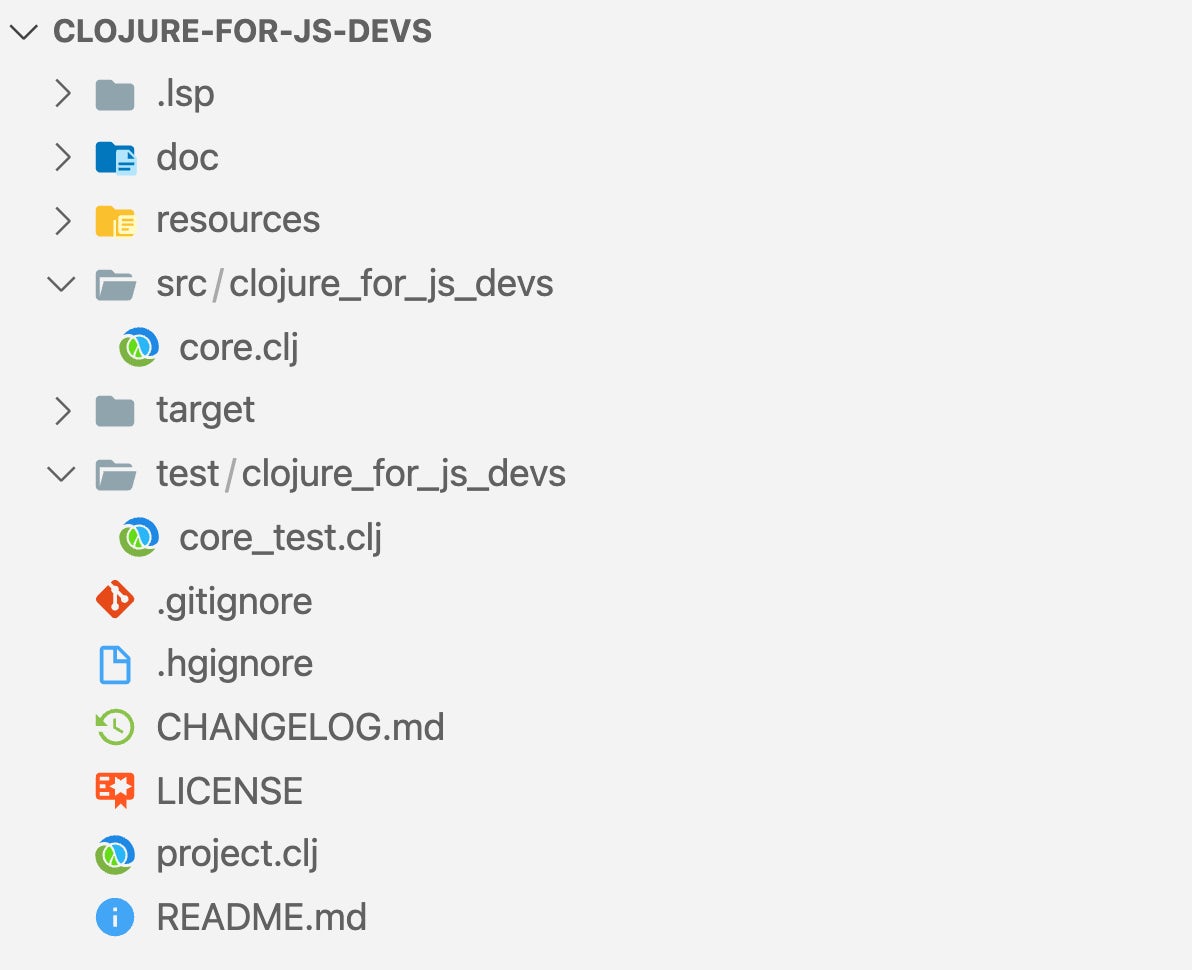Expand the target folder
The width and height of the screenshot is (1192, 970).
[62, 410]
